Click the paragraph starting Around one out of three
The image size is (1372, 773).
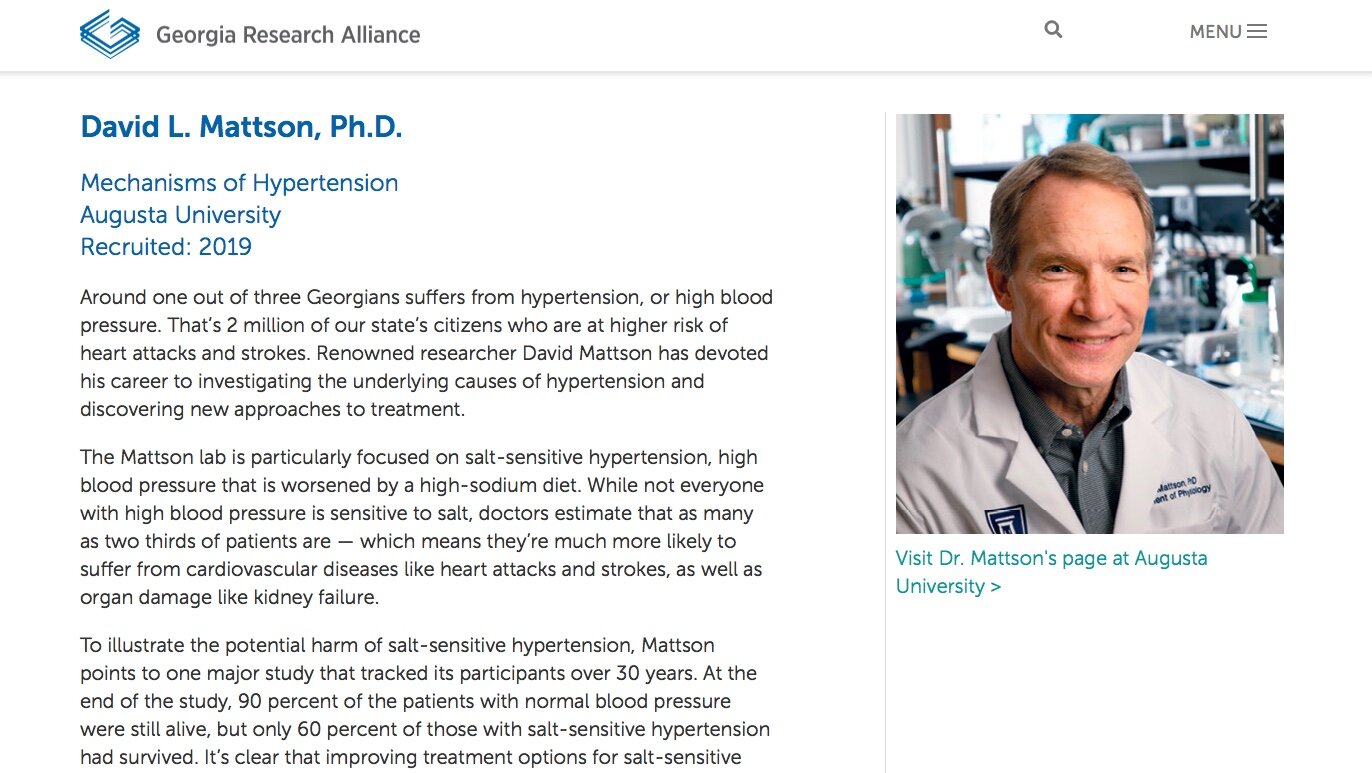pos(426,353)
